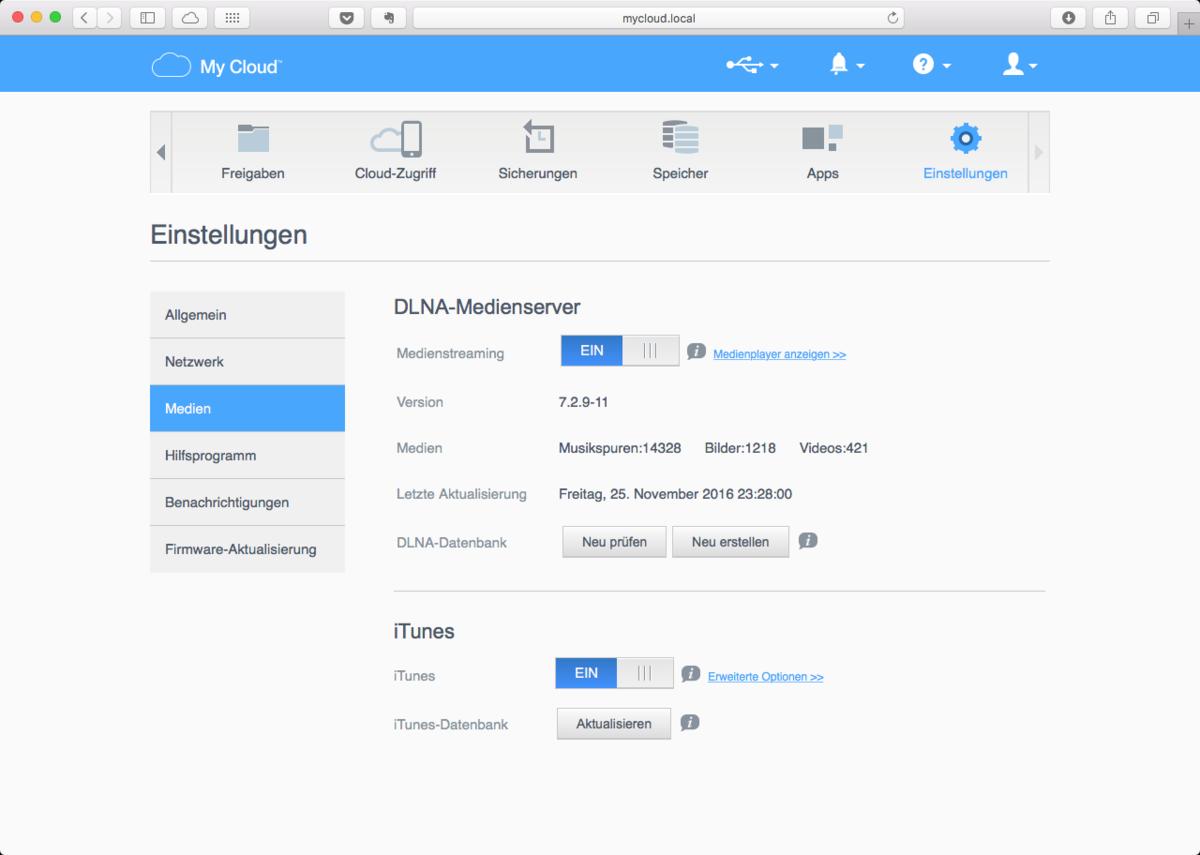Viewport: 1200px width, 855px height.
Task: Show info for iTunes-Datenbank
Action: (690, 722)
